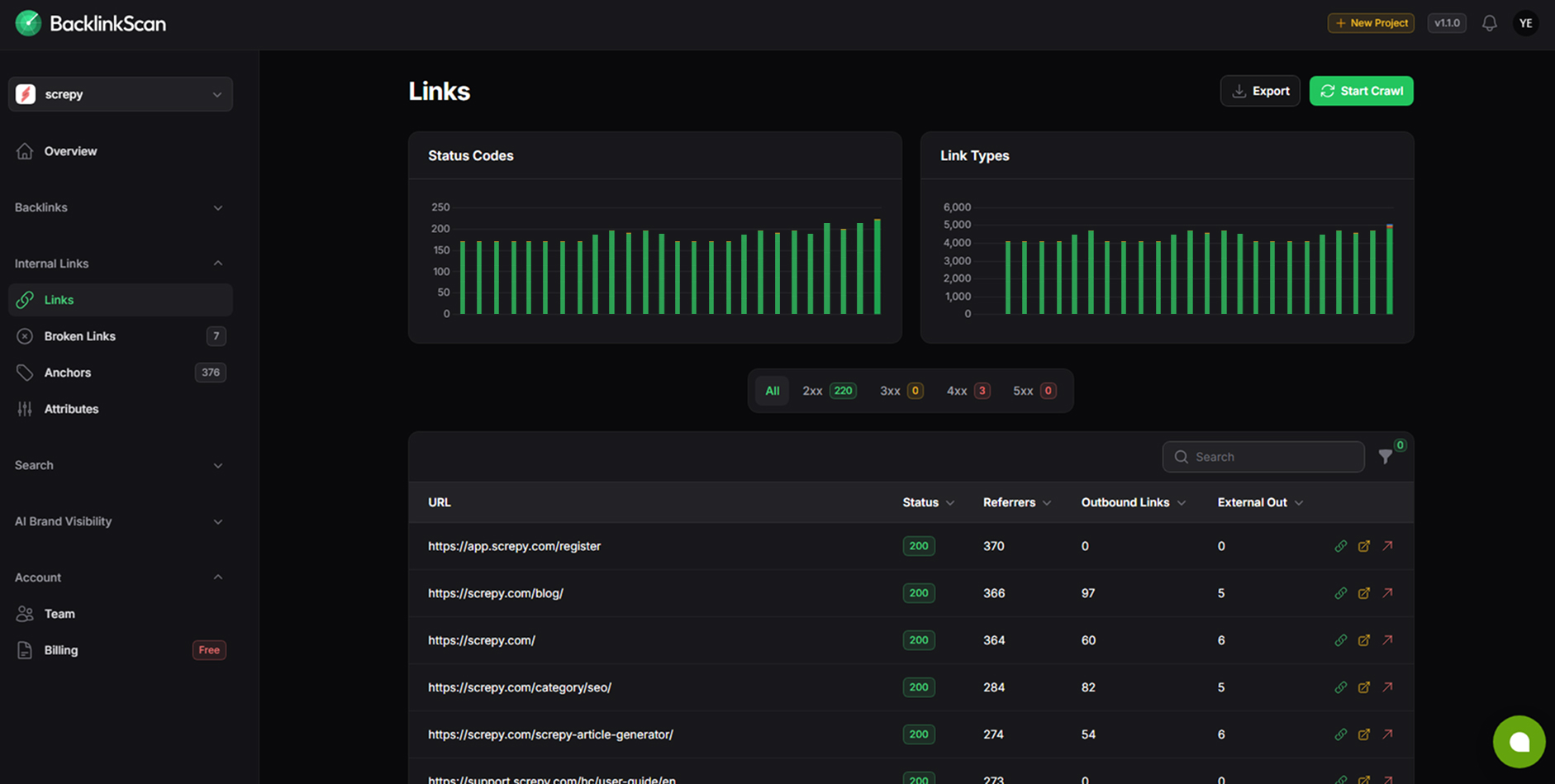Click the URL column header

[x=440, y=502]
